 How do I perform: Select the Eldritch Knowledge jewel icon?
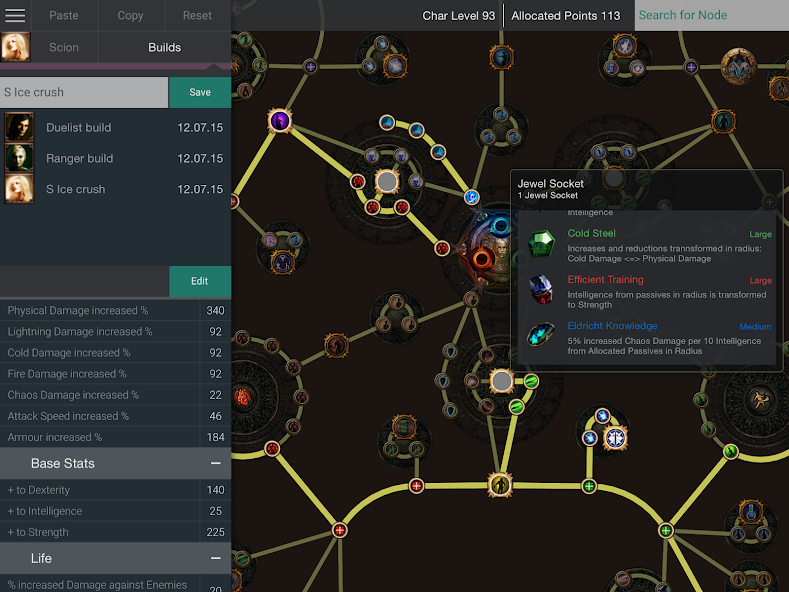(542, 335)
